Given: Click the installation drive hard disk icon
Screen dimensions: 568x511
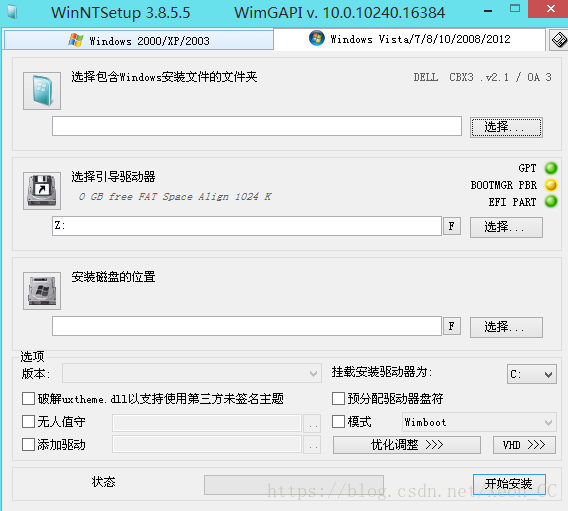Looking at the screenshot, I should [42, 291].
